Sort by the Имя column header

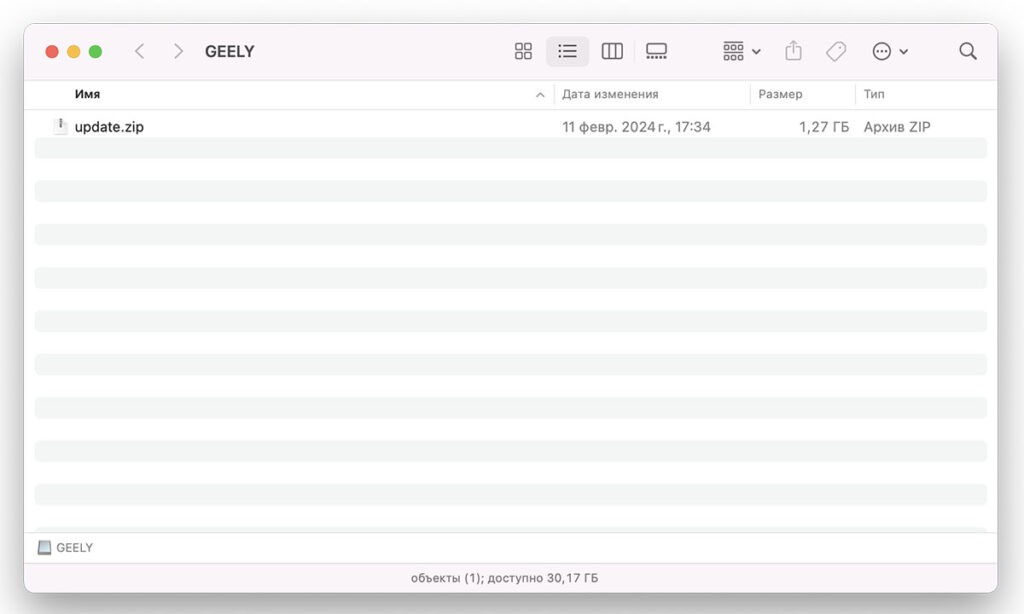click(x=87, y=94)
